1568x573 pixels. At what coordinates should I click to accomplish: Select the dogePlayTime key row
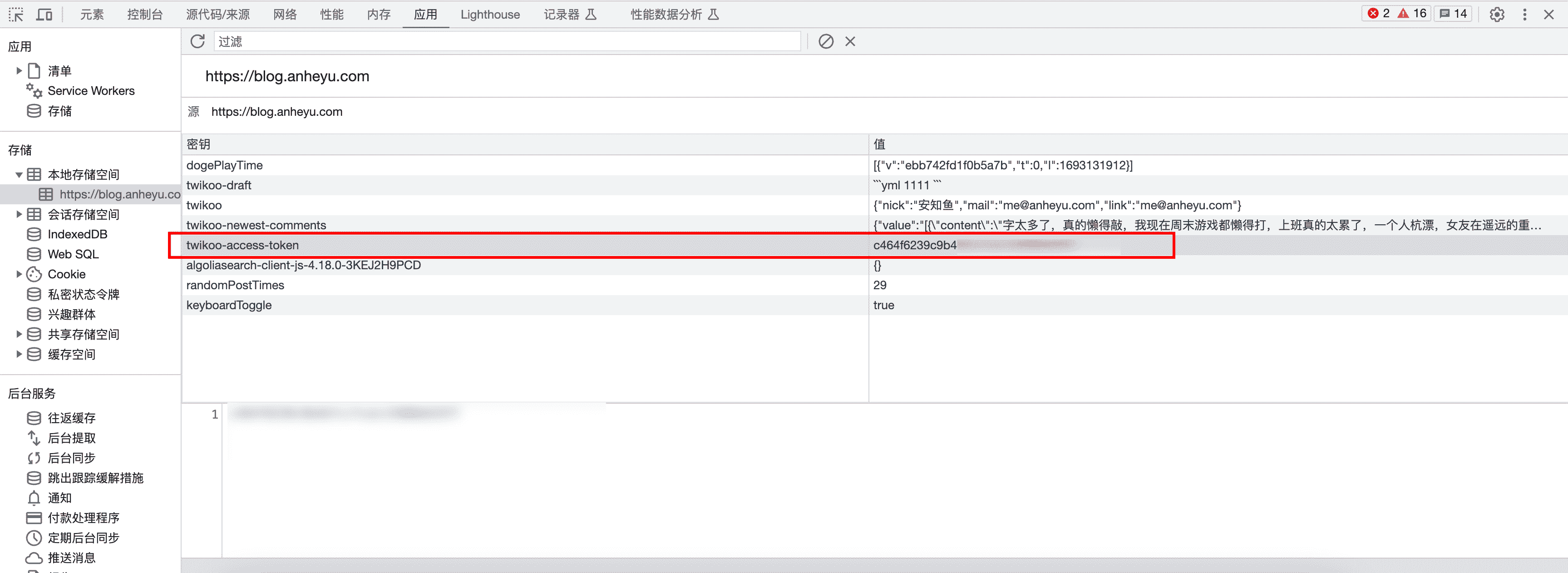click(525, 166)
